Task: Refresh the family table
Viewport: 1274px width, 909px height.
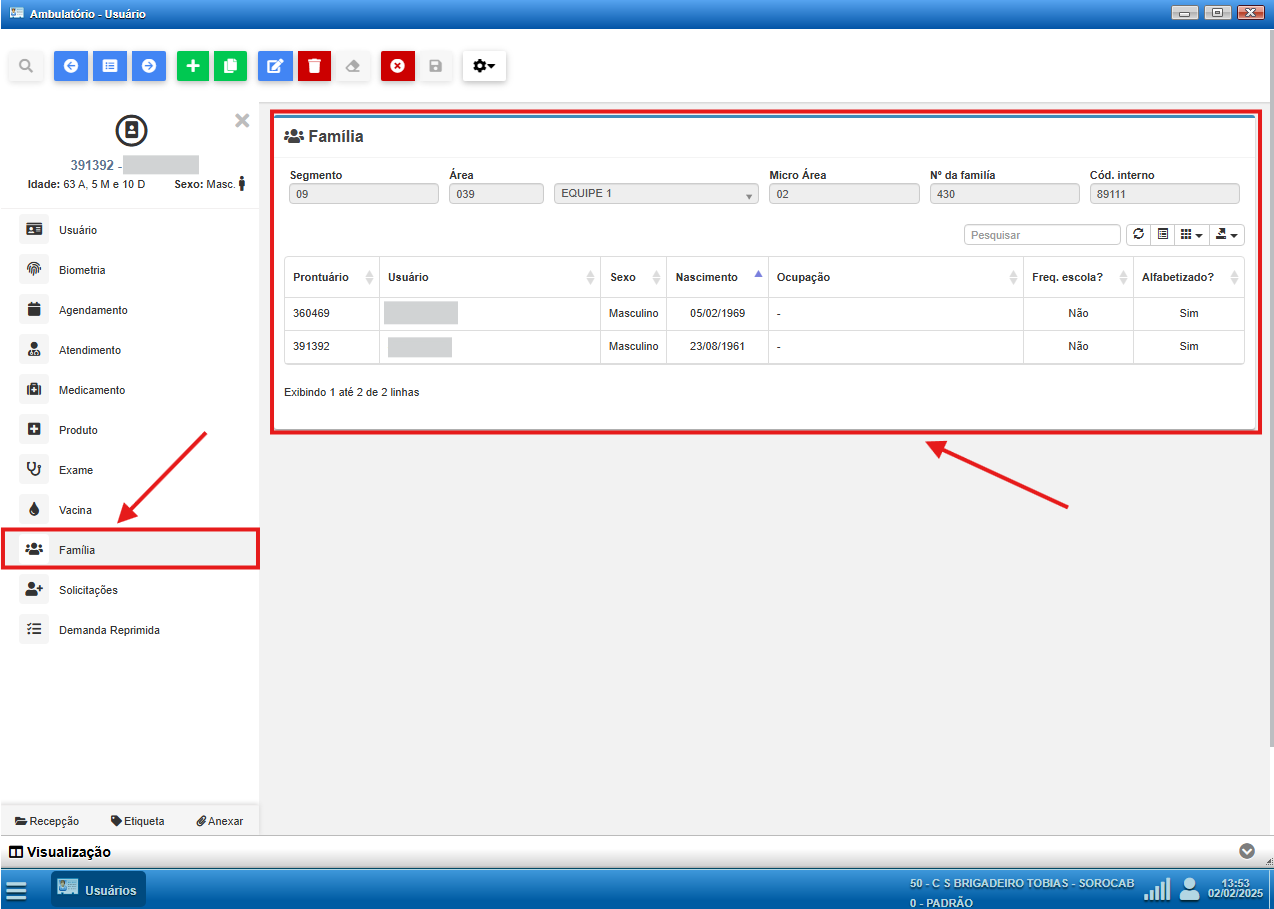Action: pyautogui.click(x=1138, y=234)
